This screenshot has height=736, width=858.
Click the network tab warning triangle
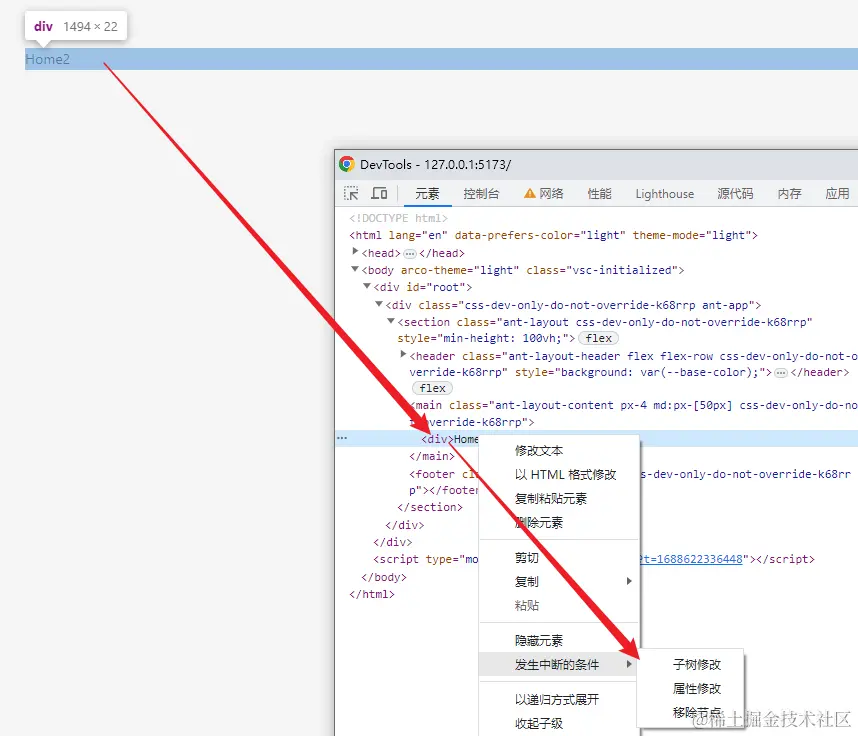click(x=529, y=193)
